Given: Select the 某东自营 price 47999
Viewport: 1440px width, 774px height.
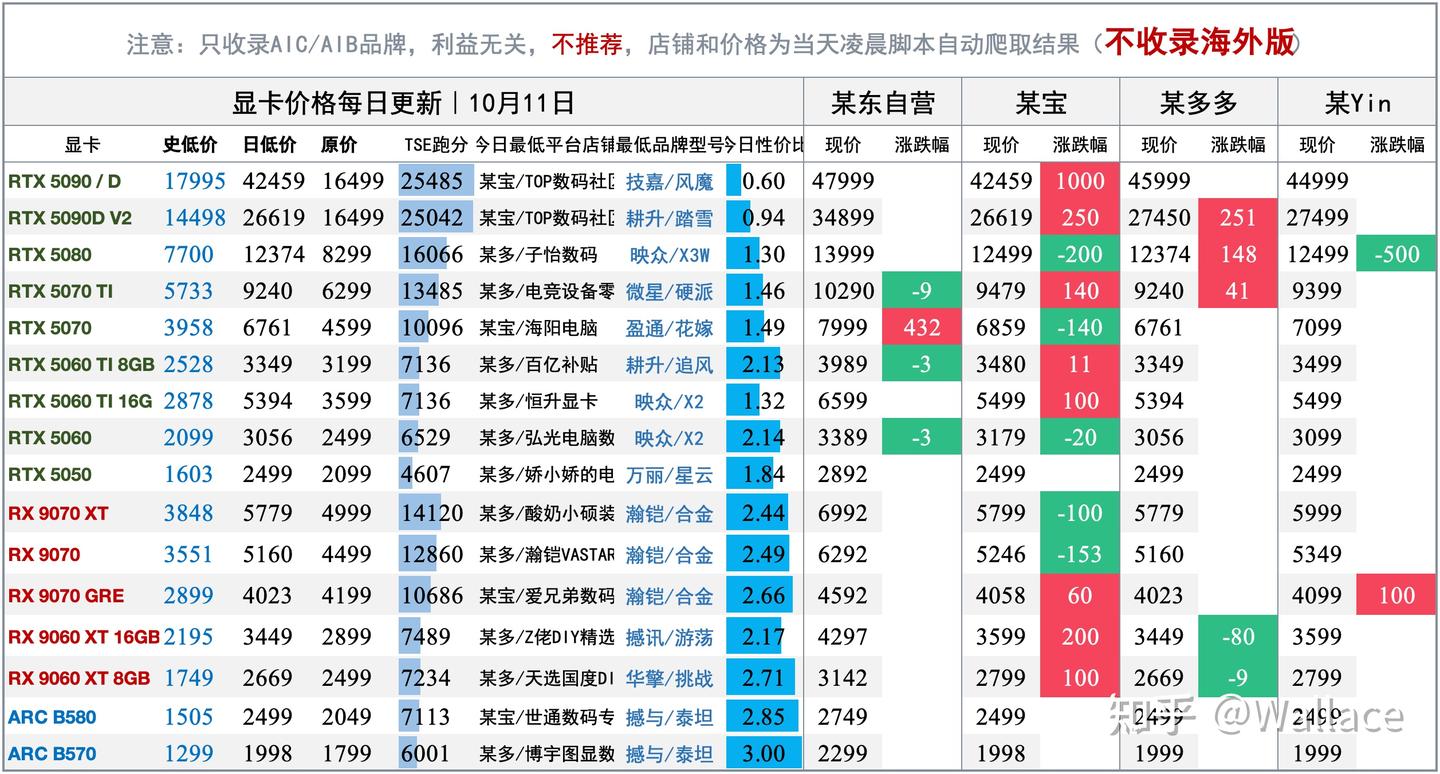Looking at the screenshot, I should pyautogui.click(x=845, y=182).
